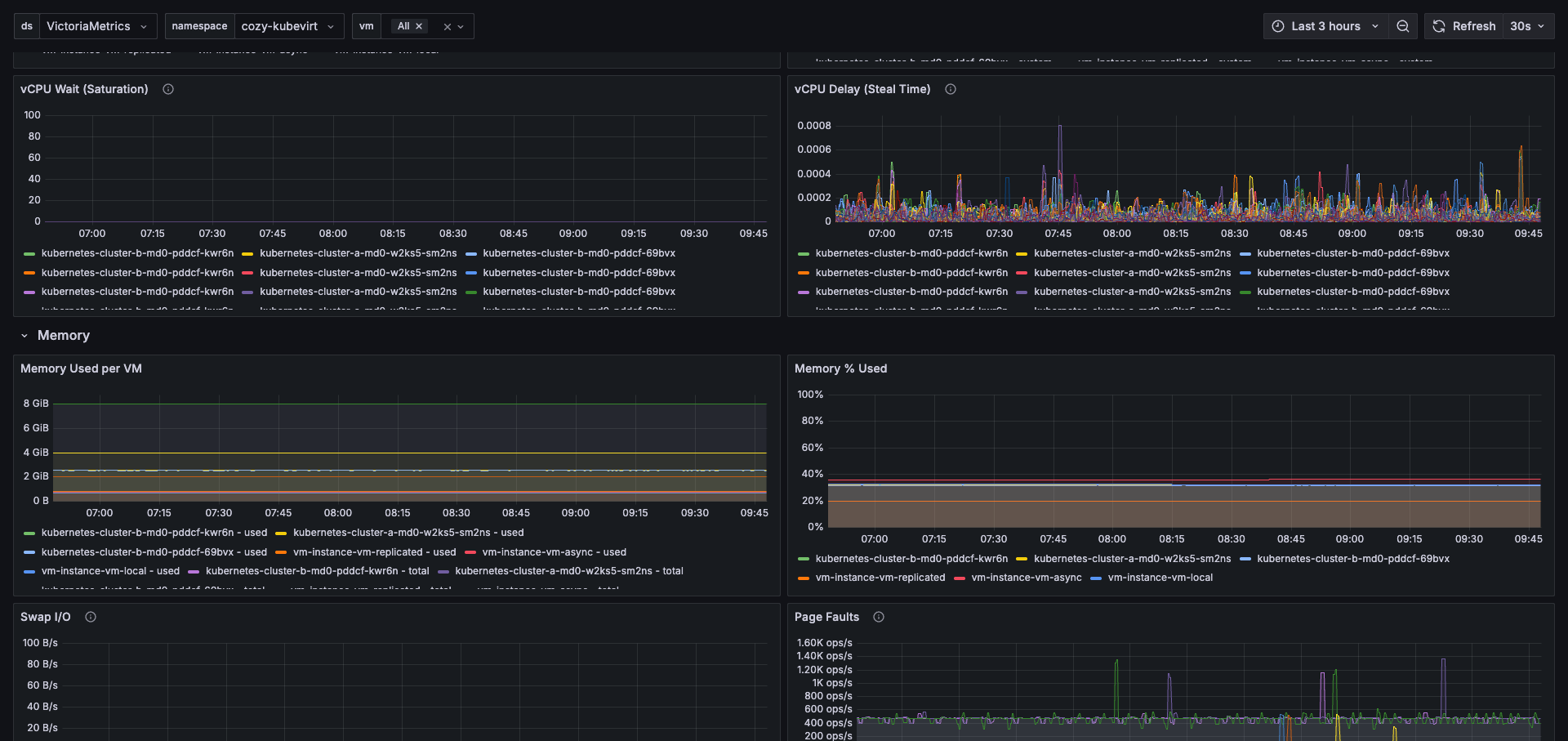Toggle vm-instance-vm-local - used legend entry
This screenshot has width=1568, height=741.
(110, 571)
